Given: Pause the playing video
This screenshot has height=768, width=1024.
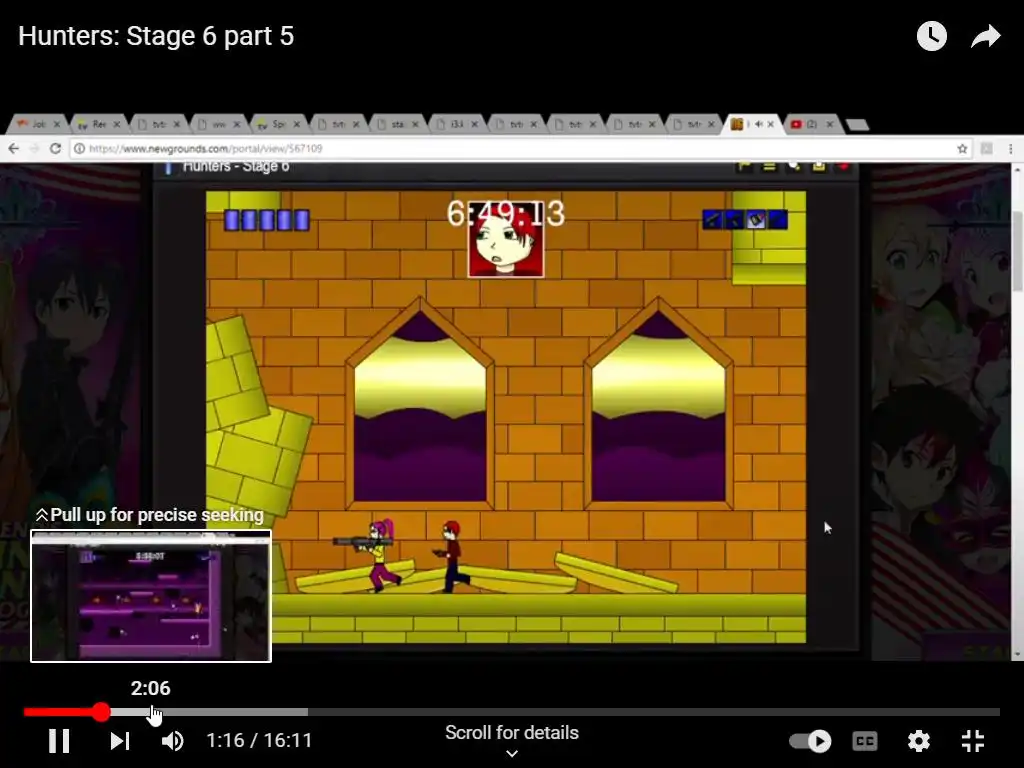Looking at the screenshot, I should (59, 741).
